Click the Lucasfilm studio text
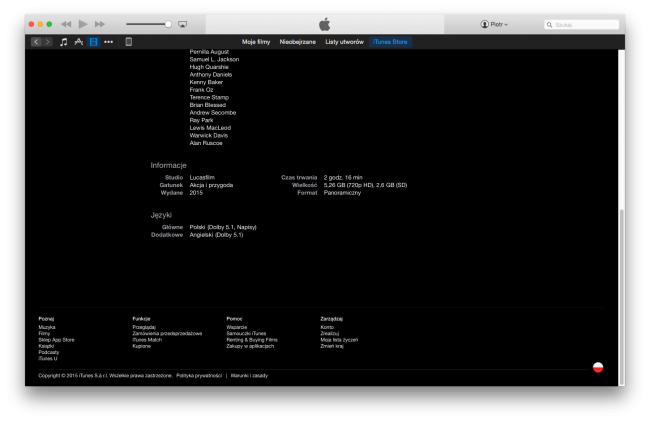The height and width of the screenshot is (422, 650). [202, 177]
